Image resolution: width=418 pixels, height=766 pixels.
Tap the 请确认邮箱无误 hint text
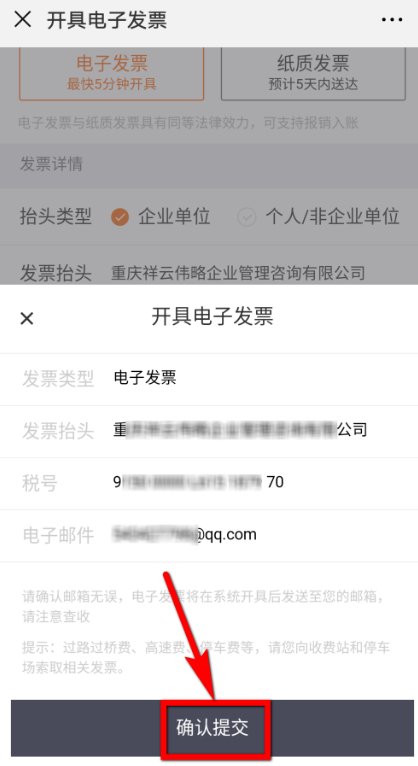click(x=203, y=606)
